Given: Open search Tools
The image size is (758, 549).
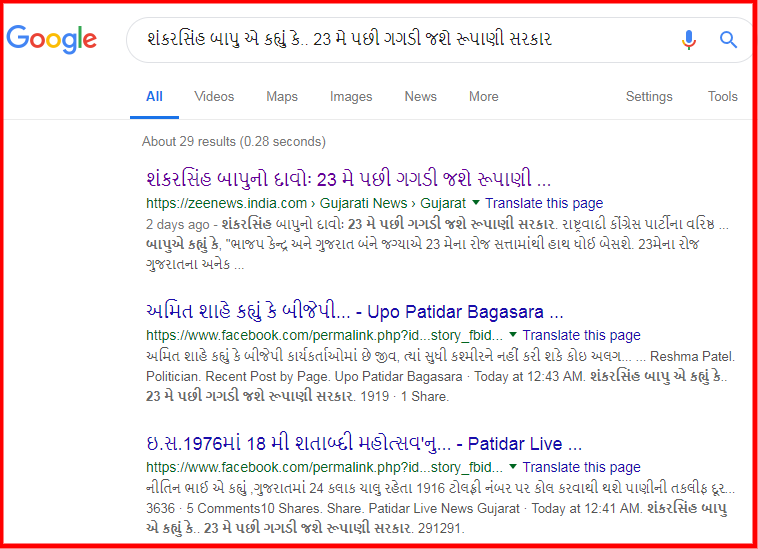Looking at the screenshot, I should [723, 97].
